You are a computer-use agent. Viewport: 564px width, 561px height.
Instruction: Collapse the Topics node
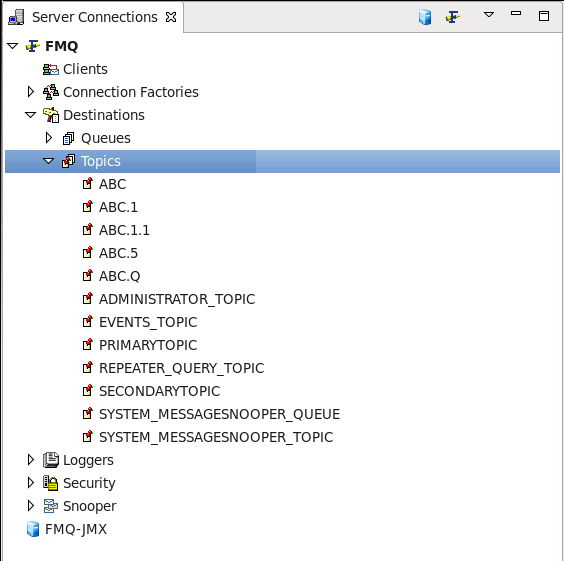click(x=49, y=161)
